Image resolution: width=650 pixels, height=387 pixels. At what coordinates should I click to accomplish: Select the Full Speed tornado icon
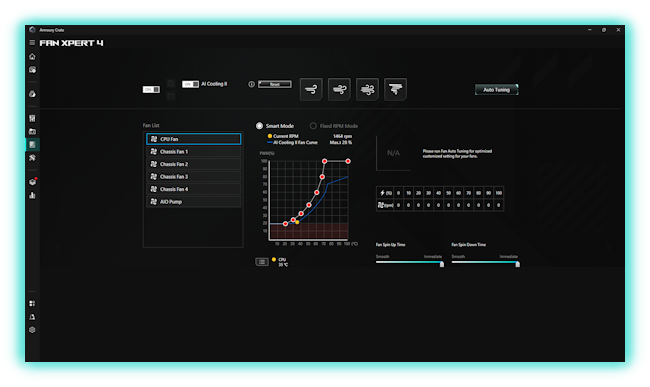click(395, 89)
